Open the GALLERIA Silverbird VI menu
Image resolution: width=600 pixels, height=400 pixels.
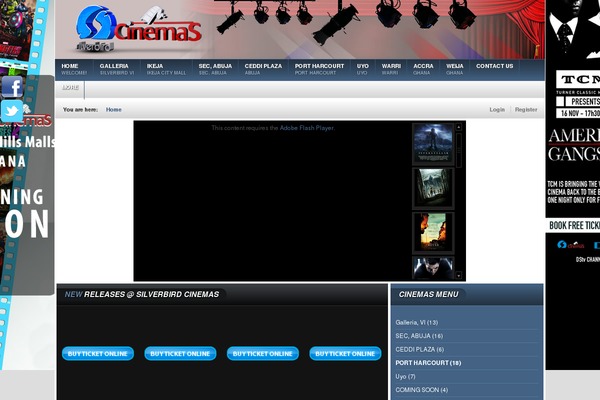(x=117, y=69)
